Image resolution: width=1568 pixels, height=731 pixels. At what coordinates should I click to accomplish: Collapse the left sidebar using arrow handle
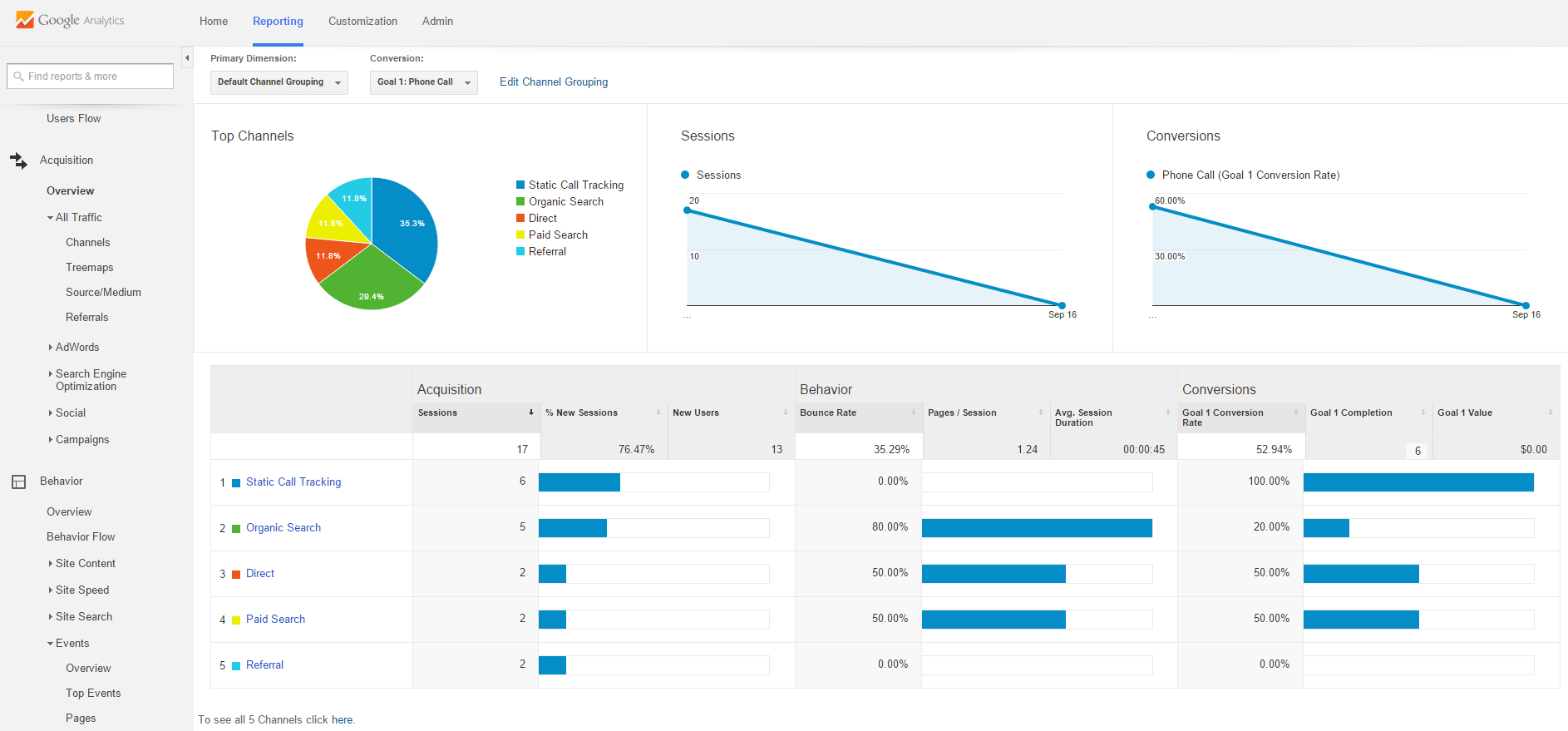point(187,57)
